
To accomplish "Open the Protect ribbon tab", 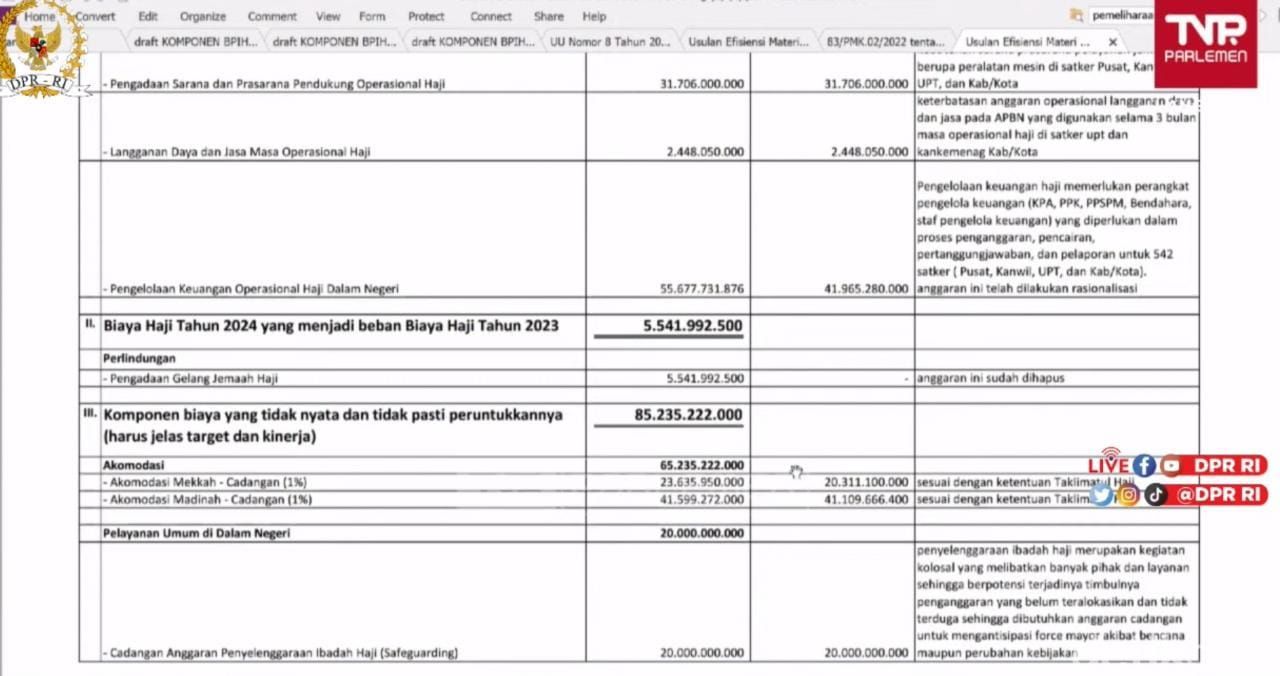I will click(426, 17).
